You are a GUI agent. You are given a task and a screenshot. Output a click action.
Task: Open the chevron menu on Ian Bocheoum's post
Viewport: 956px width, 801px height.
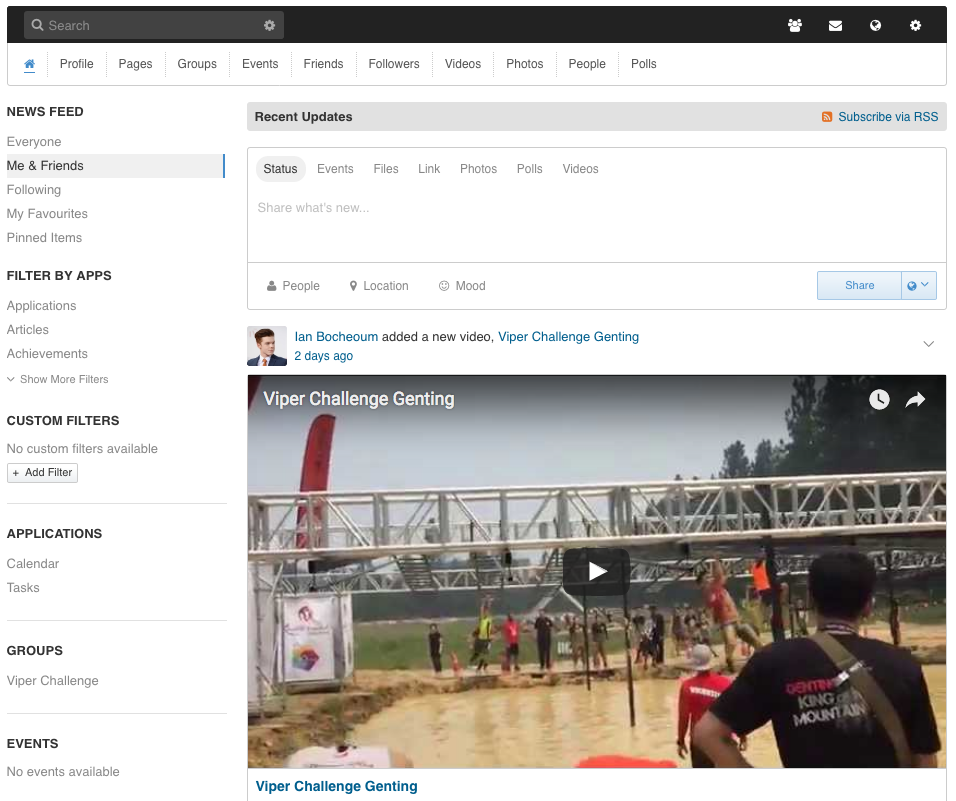929,343
